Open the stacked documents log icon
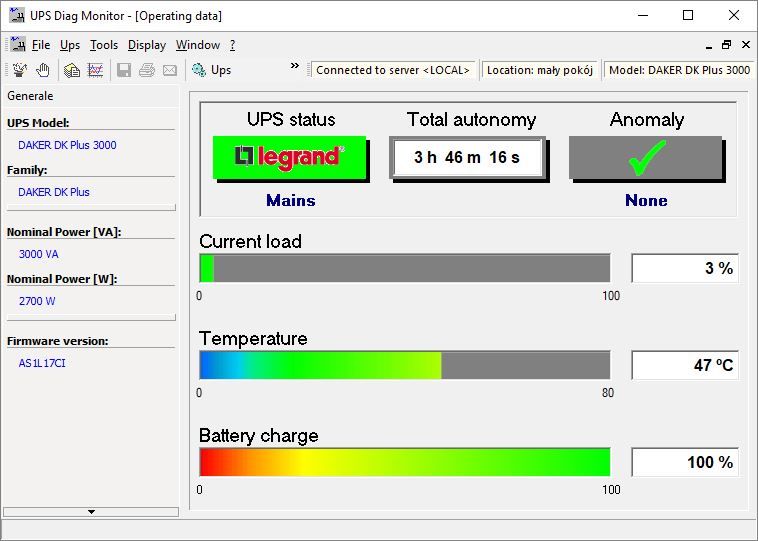Screen dimensions: 758x541 point(72,70)
